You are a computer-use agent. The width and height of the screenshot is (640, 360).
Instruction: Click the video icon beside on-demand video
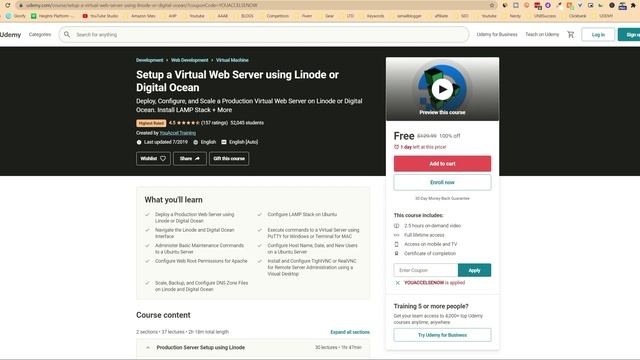[396, 226]
